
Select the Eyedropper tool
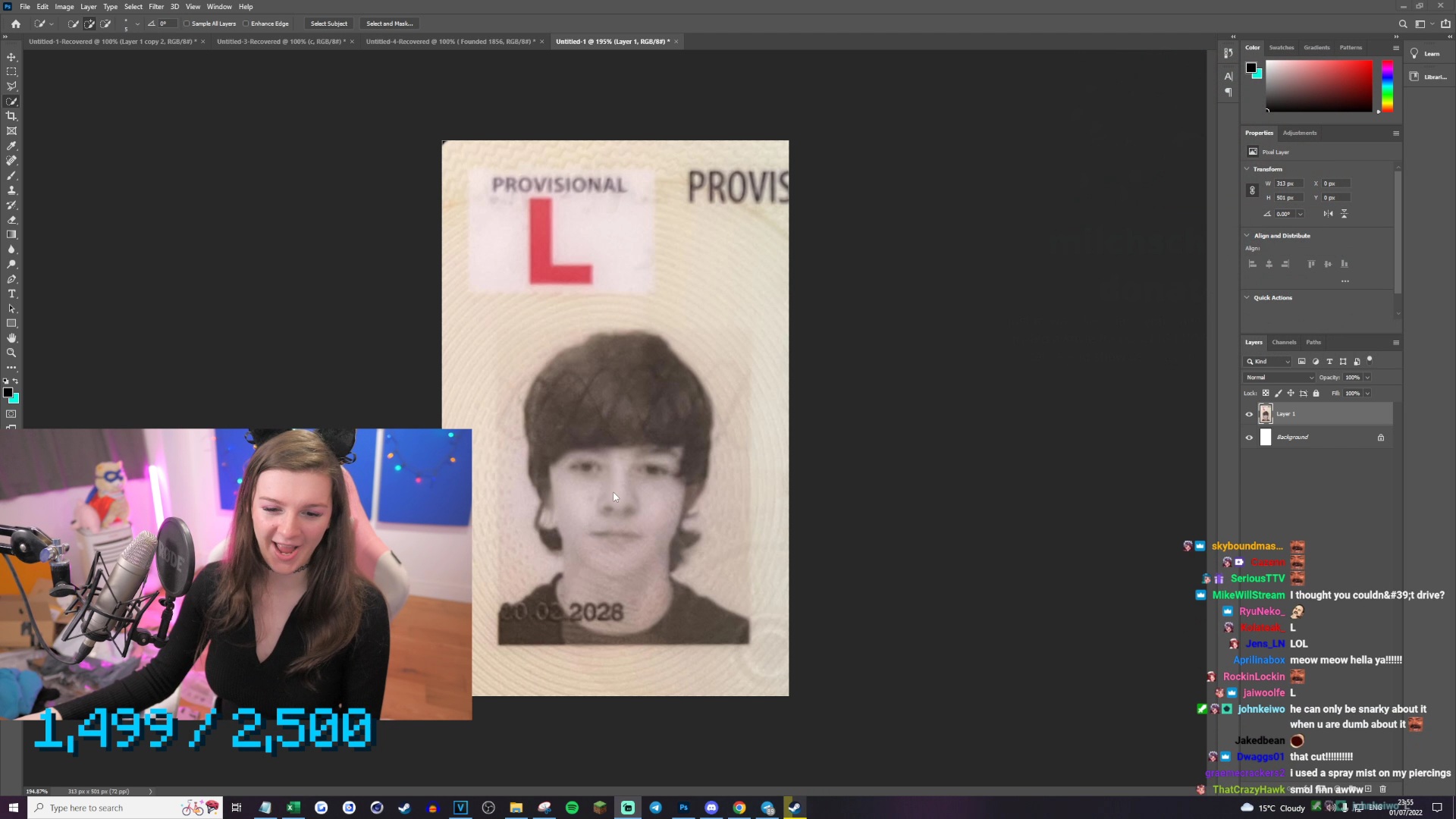point(11,146)
